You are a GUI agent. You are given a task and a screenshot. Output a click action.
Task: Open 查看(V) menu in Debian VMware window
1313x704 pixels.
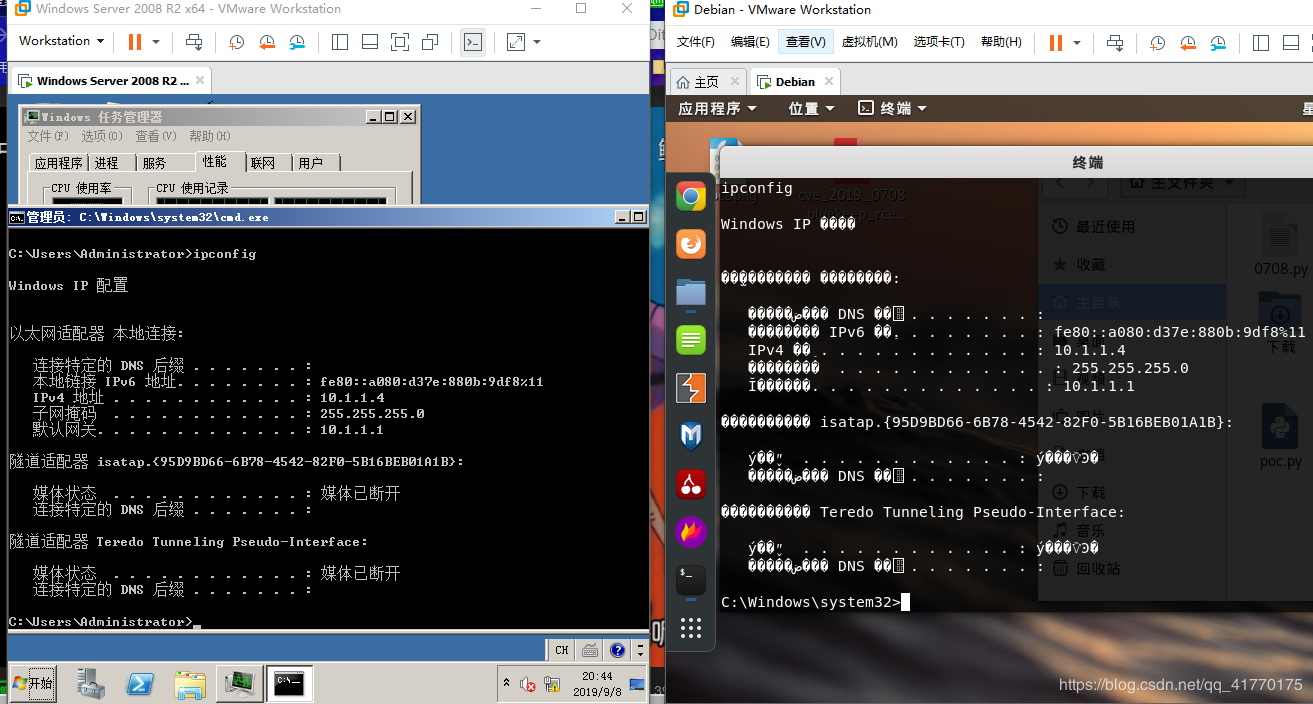pos(806,42)
